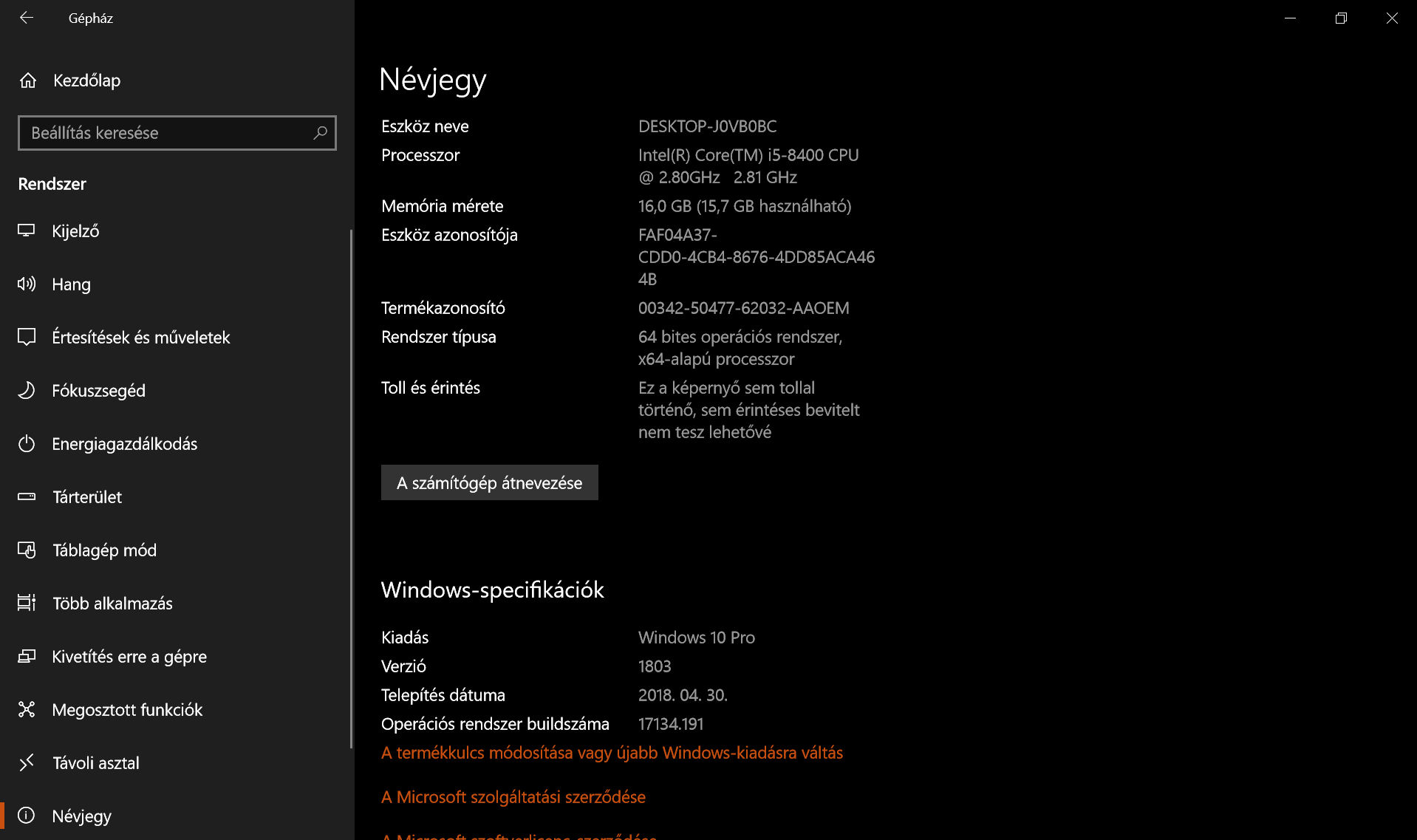
Task: Click the back arrow icon
Action: coord(27,18)
